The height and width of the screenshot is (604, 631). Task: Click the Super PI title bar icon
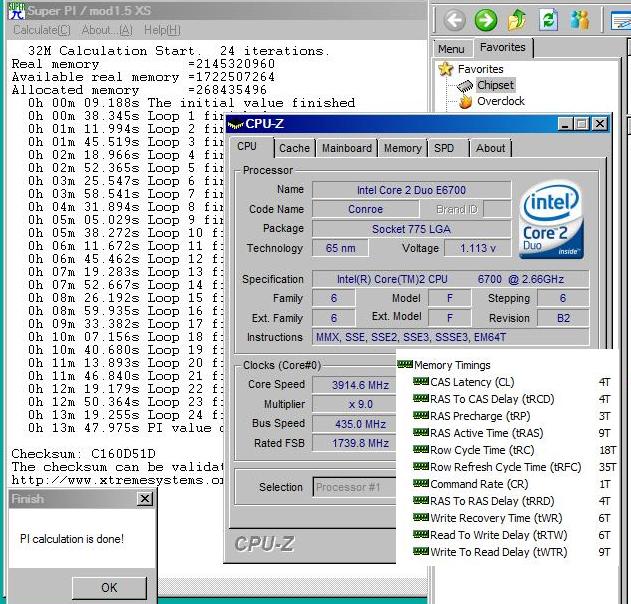tap(16, 11)
